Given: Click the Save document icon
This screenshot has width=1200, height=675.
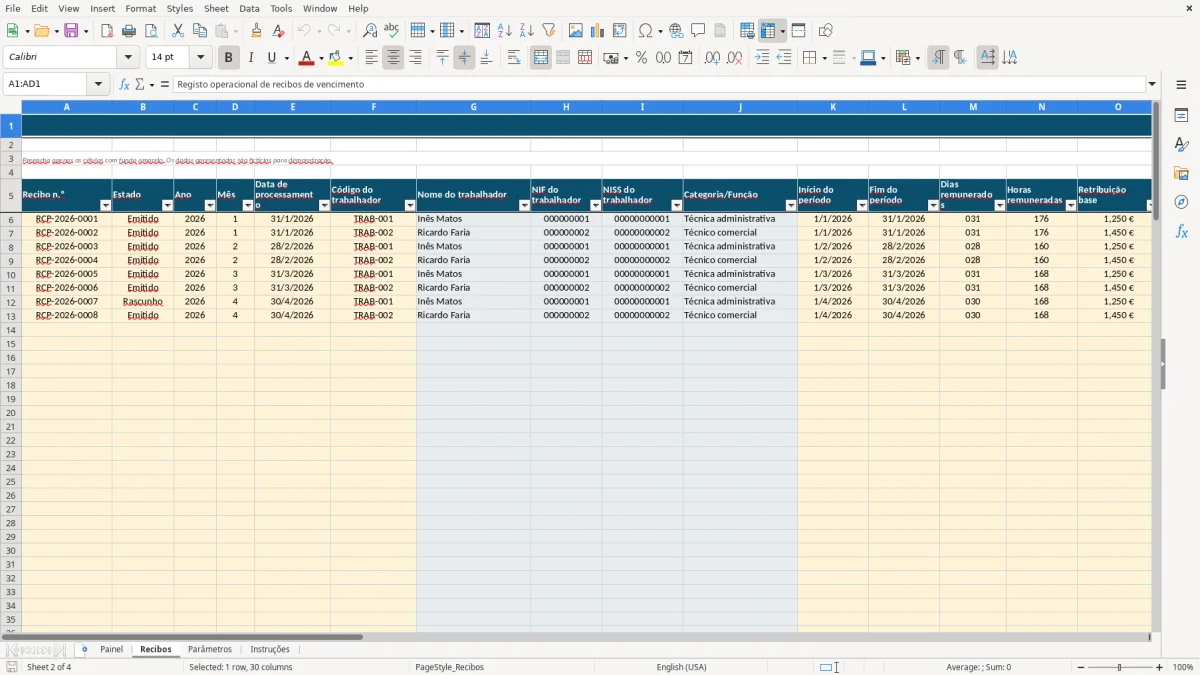Looking at the screenshot, I should [x=71, y=31].
